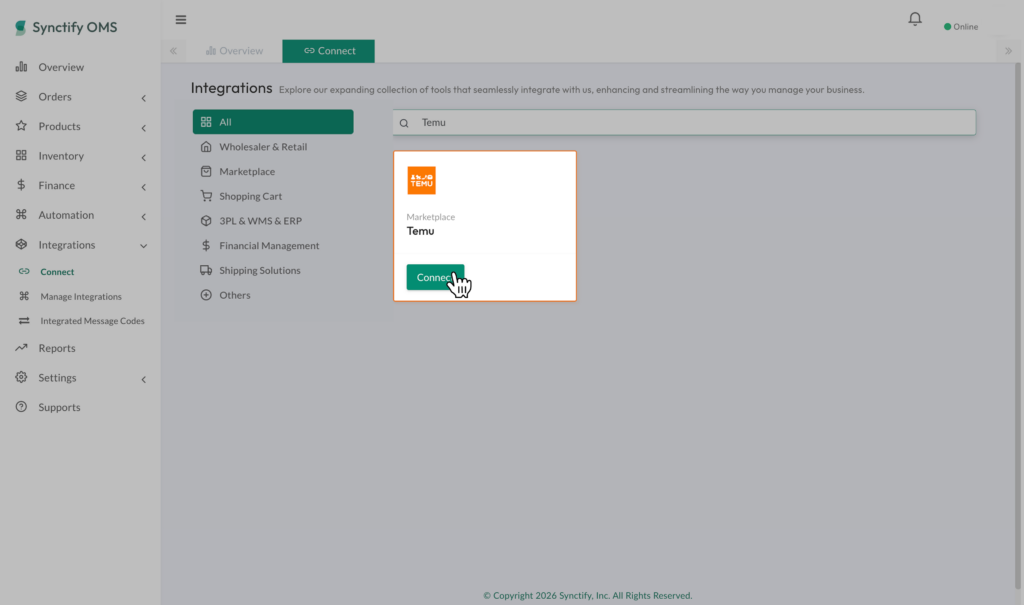Toggle the hamburger menu icon
This screenshot has width=1024, height=605.
tap(181, 20)
